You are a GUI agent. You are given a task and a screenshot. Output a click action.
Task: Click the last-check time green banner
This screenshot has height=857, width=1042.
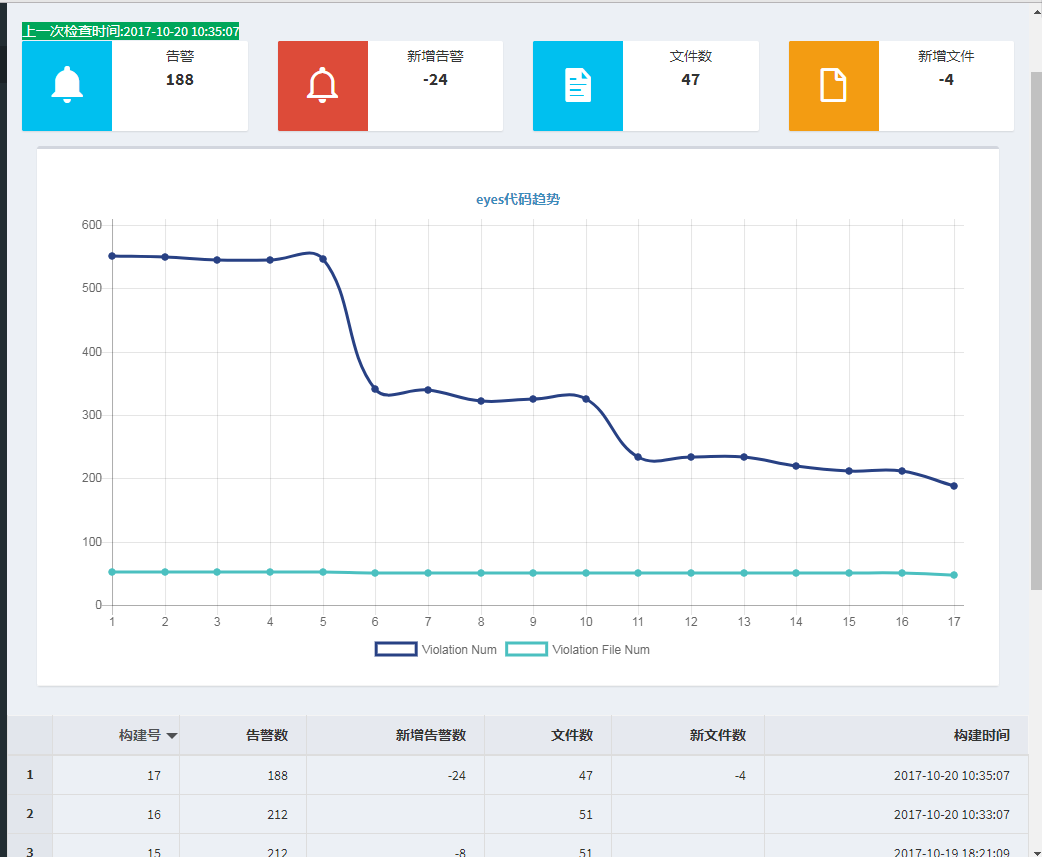click(x=131, y=32)
